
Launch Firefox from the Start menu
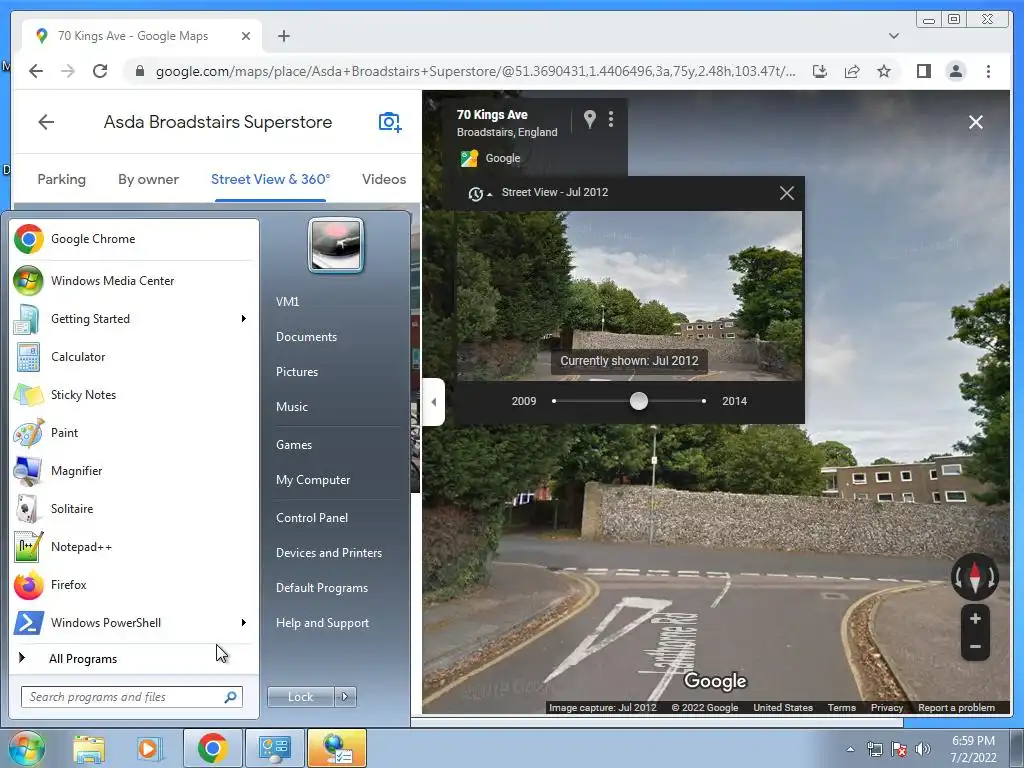click(134, 584)
